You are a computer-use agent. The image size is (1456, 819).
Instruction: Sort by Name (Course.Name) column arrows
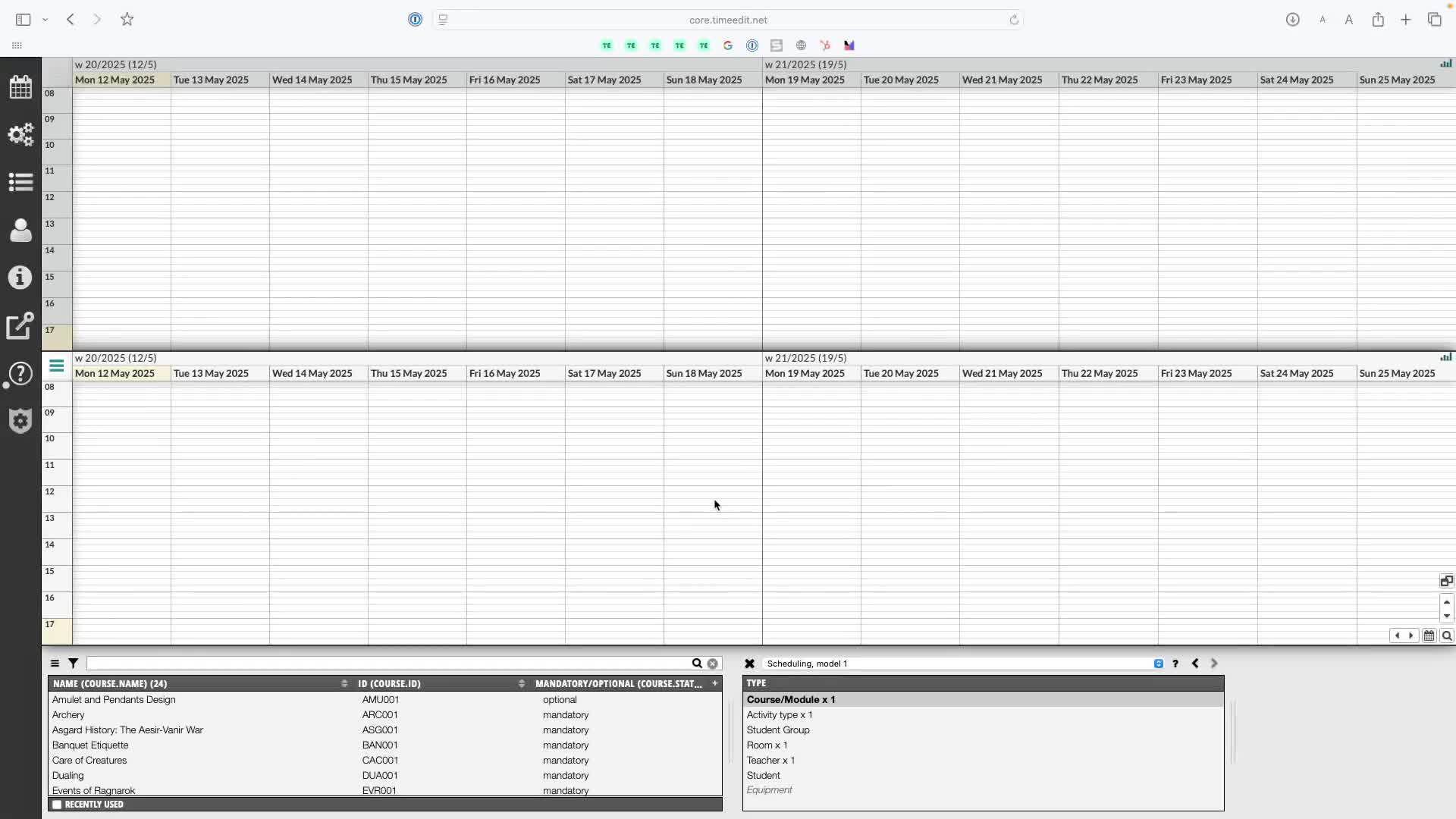[344, 684]
